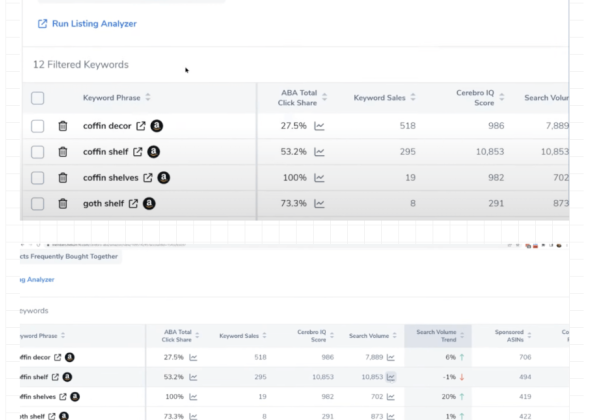Sort the top table by Keyword Phrase
Screen dimensions: 600x420
148,98
